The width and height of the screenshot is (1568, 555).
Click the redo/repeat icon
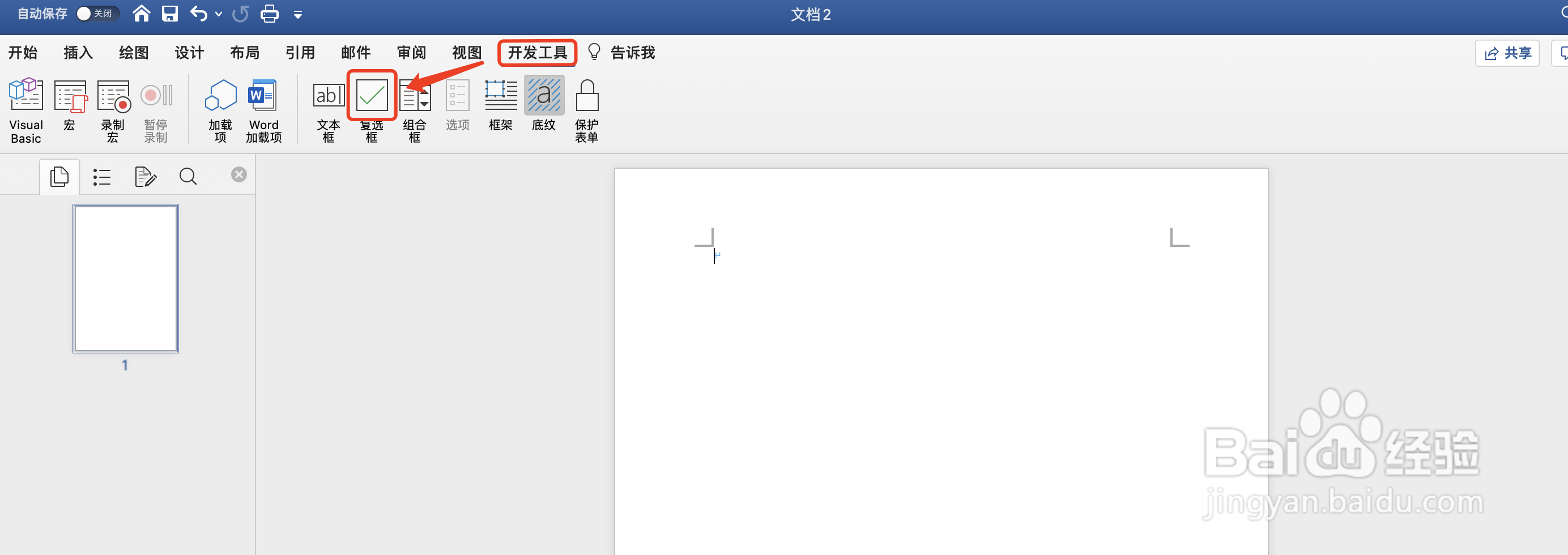point(240,14)
